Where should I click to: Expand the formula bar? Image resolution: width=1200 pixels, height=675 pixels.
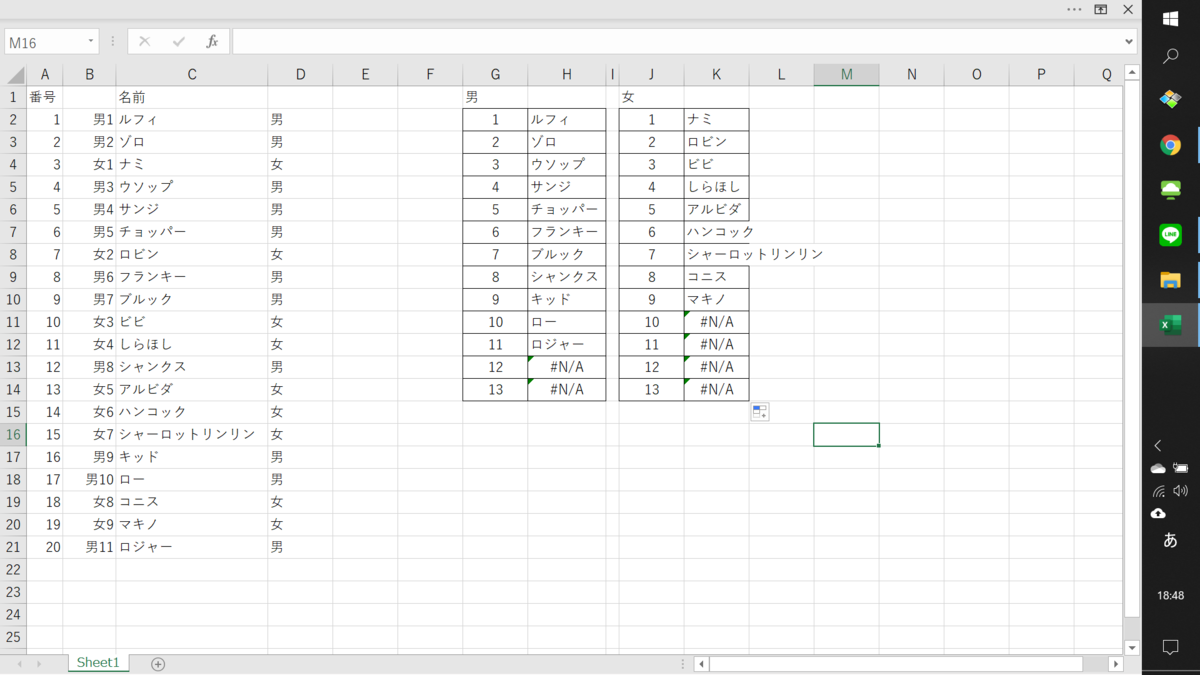[1129, 42]
